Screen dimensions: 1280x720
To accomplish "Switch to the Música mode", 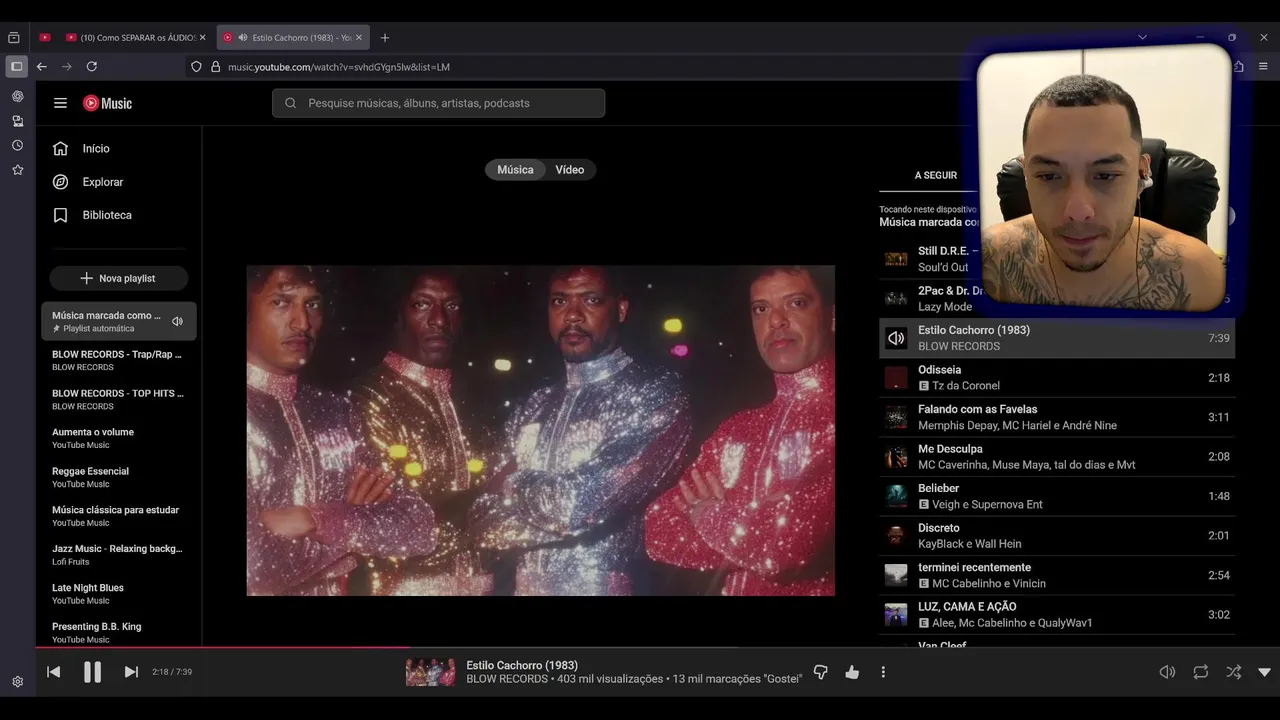I will (x=515, y=169).
